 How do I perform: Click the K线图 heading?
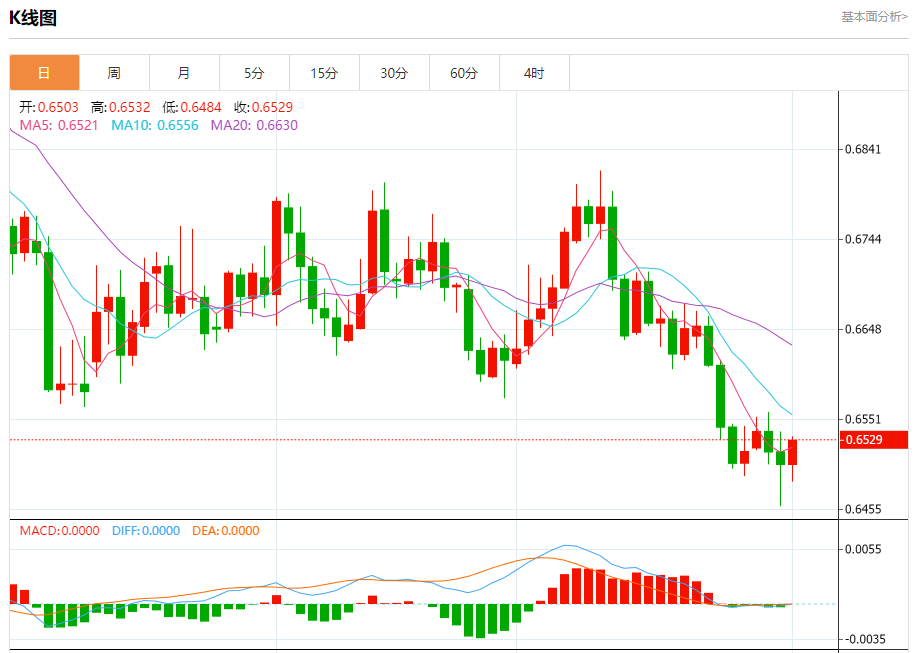tap(33, 18)
